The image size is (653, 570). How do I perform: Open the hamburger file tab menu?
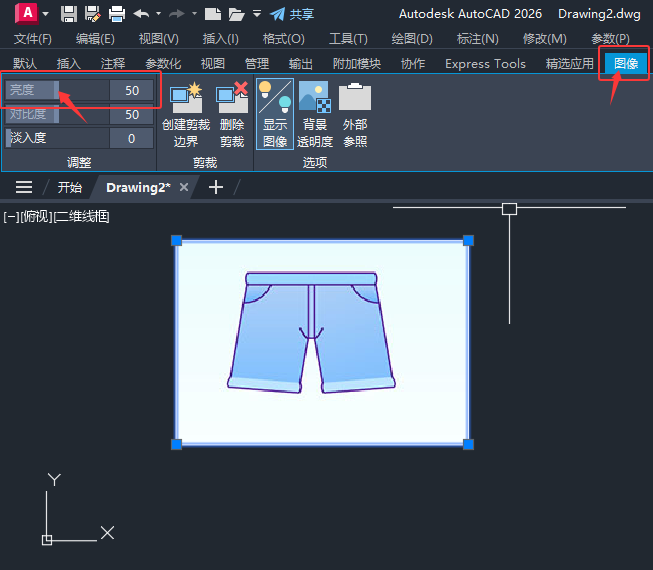(x=24, y=187)
